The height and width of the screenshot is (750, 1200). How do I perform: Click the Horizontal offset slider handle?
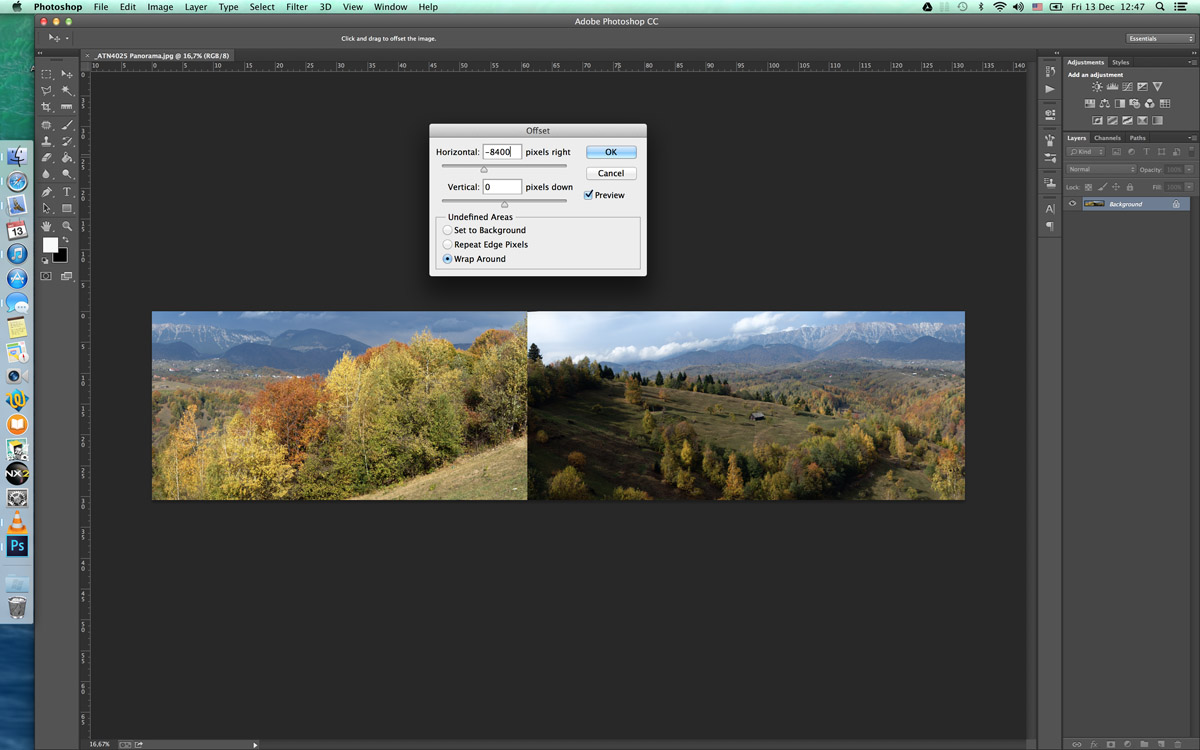484,170
